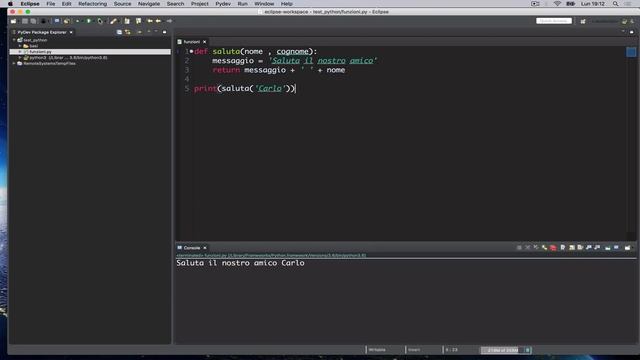Maximize the PyDev Package Explorer view
Image resolution: width=640 pixels, height=360 pixels.
pos(164,32)
